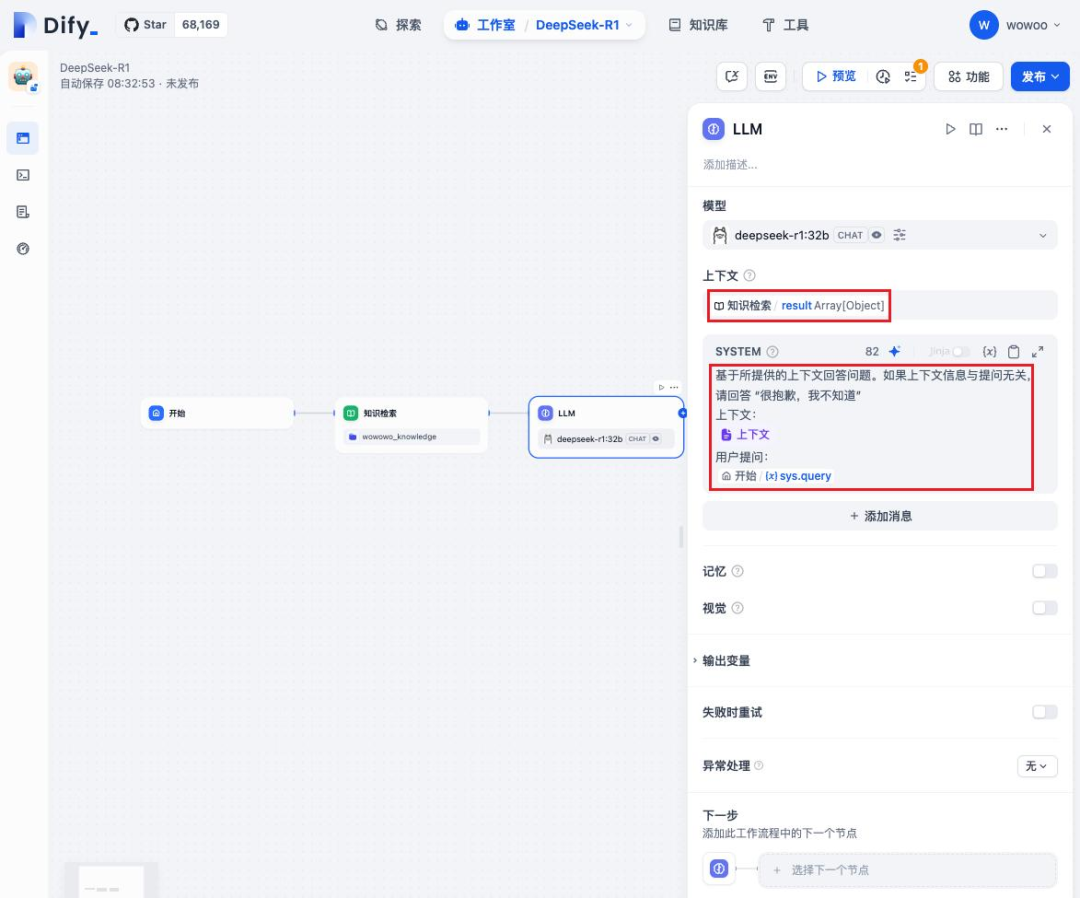Viewport: 1080px width, 898px height.
Task: Select the 开始 node on the canvas
Action: point(217,413)
